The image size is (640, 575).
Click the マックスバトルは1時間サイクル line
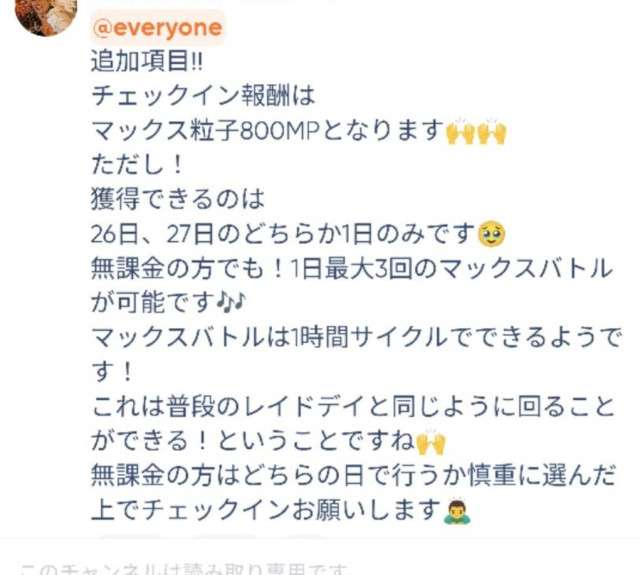(x=357, y=337)
